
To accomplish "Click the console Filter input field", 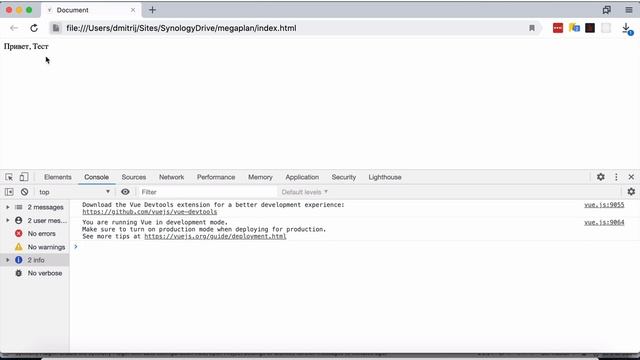I will (x=207, y=192).
